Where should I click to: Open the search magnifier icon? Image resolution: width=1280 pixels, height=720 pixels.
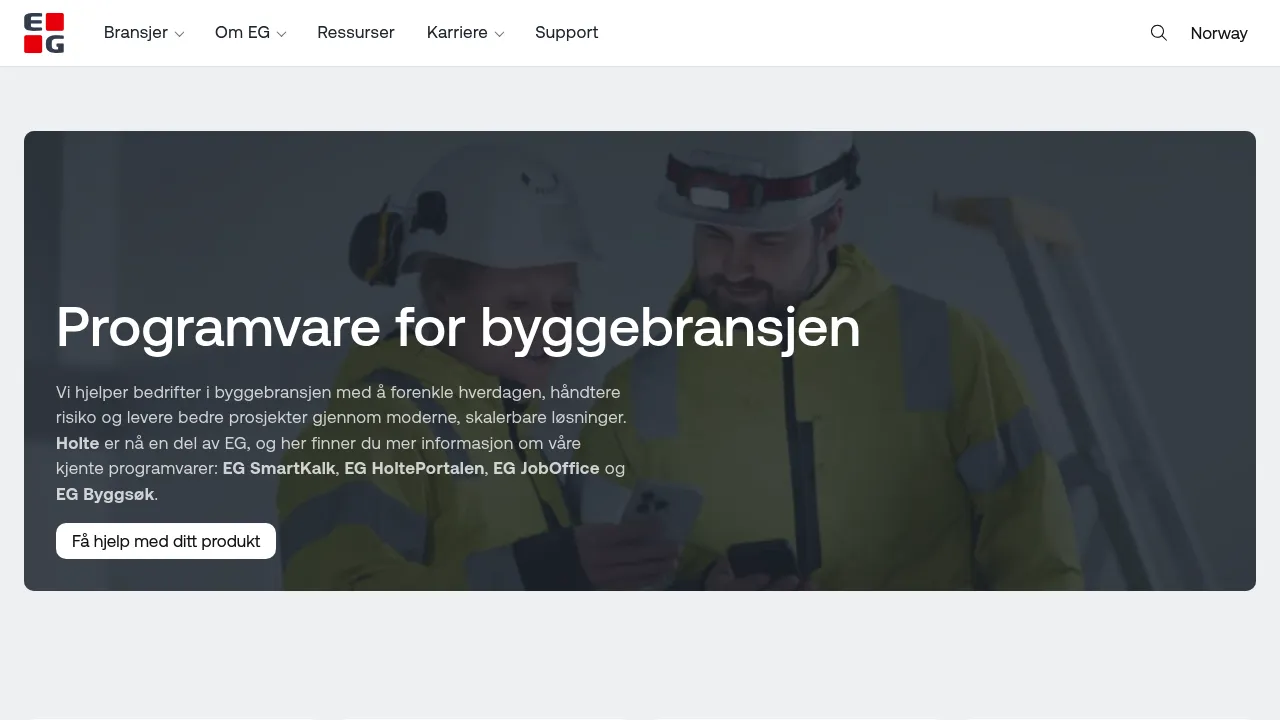[1159, 33]
